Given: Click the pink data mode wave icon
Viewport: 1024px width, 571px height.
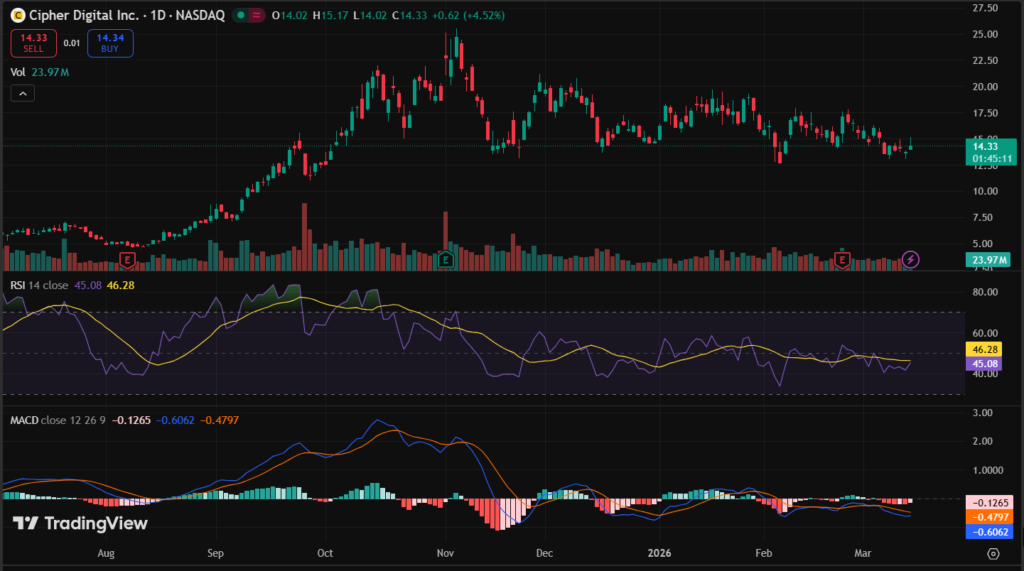Looking at the screenshot, I should pyautogui.click(x=259, y=15).
